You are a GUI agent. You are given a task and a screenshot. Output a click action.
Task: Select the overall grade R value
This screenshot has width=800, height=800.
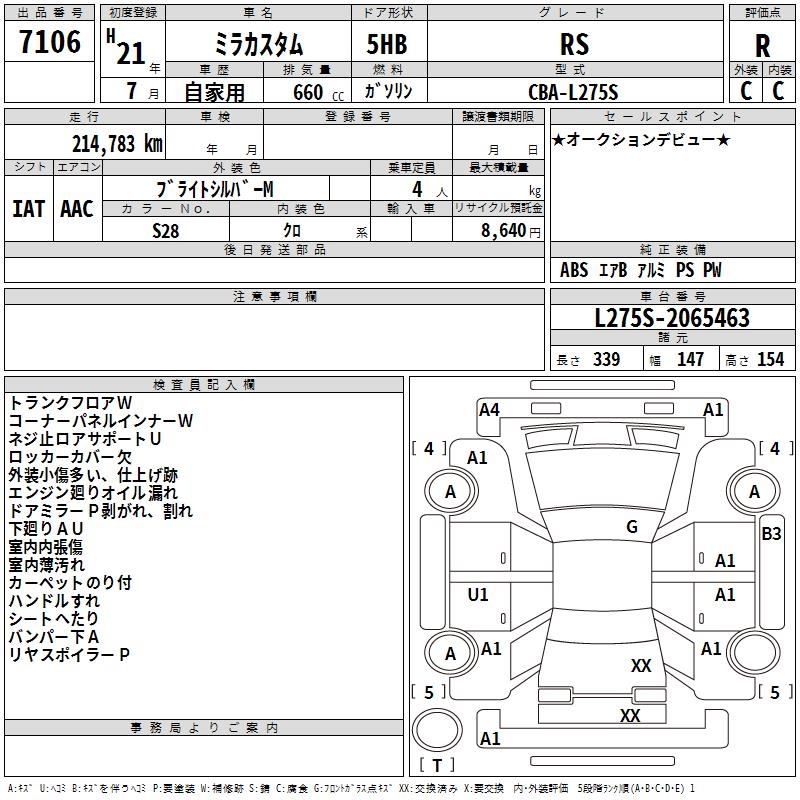click(x=762, y=45)
